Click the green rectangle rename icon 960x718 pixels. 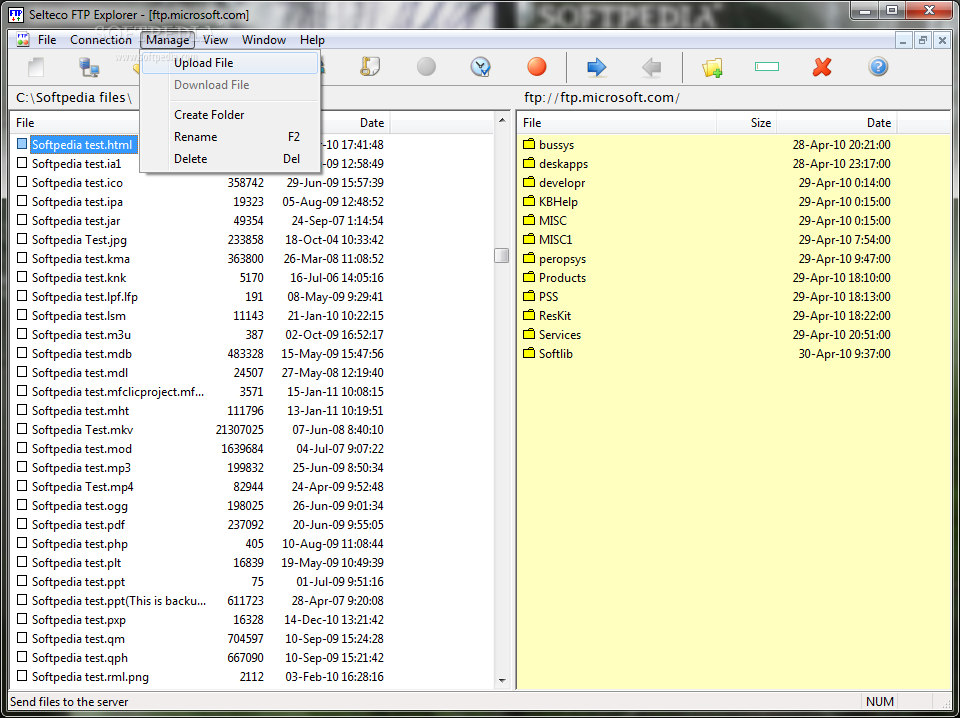coord(767,67)
